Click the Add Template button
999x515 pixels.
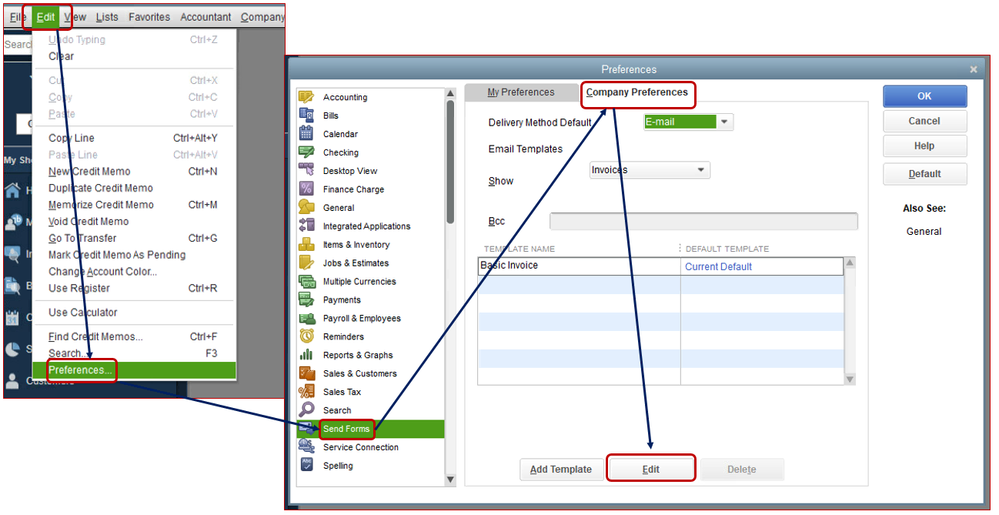click(561, 469)
